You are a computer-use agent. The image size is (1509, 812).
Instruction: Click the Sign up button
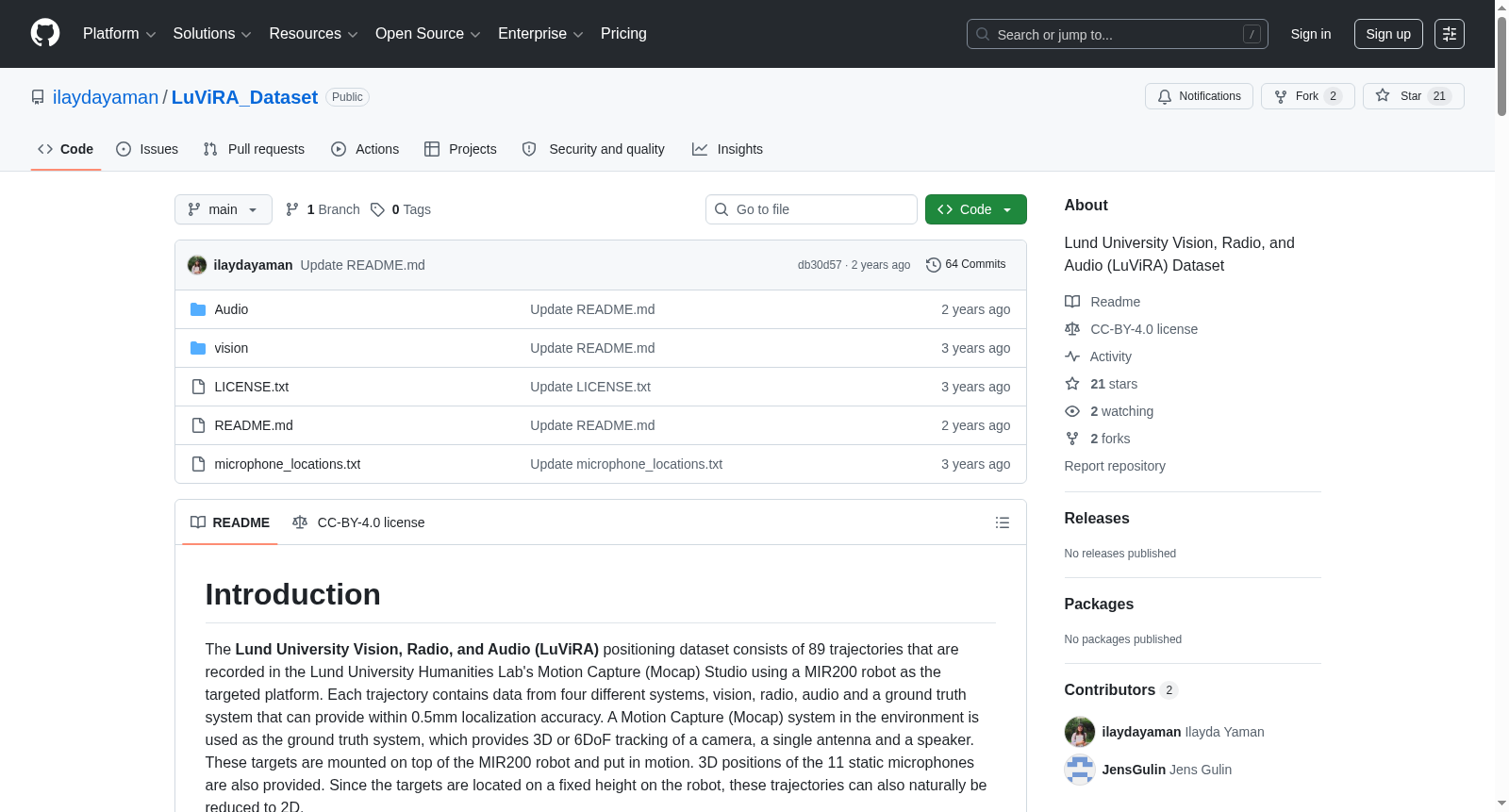pos(1388,34)
